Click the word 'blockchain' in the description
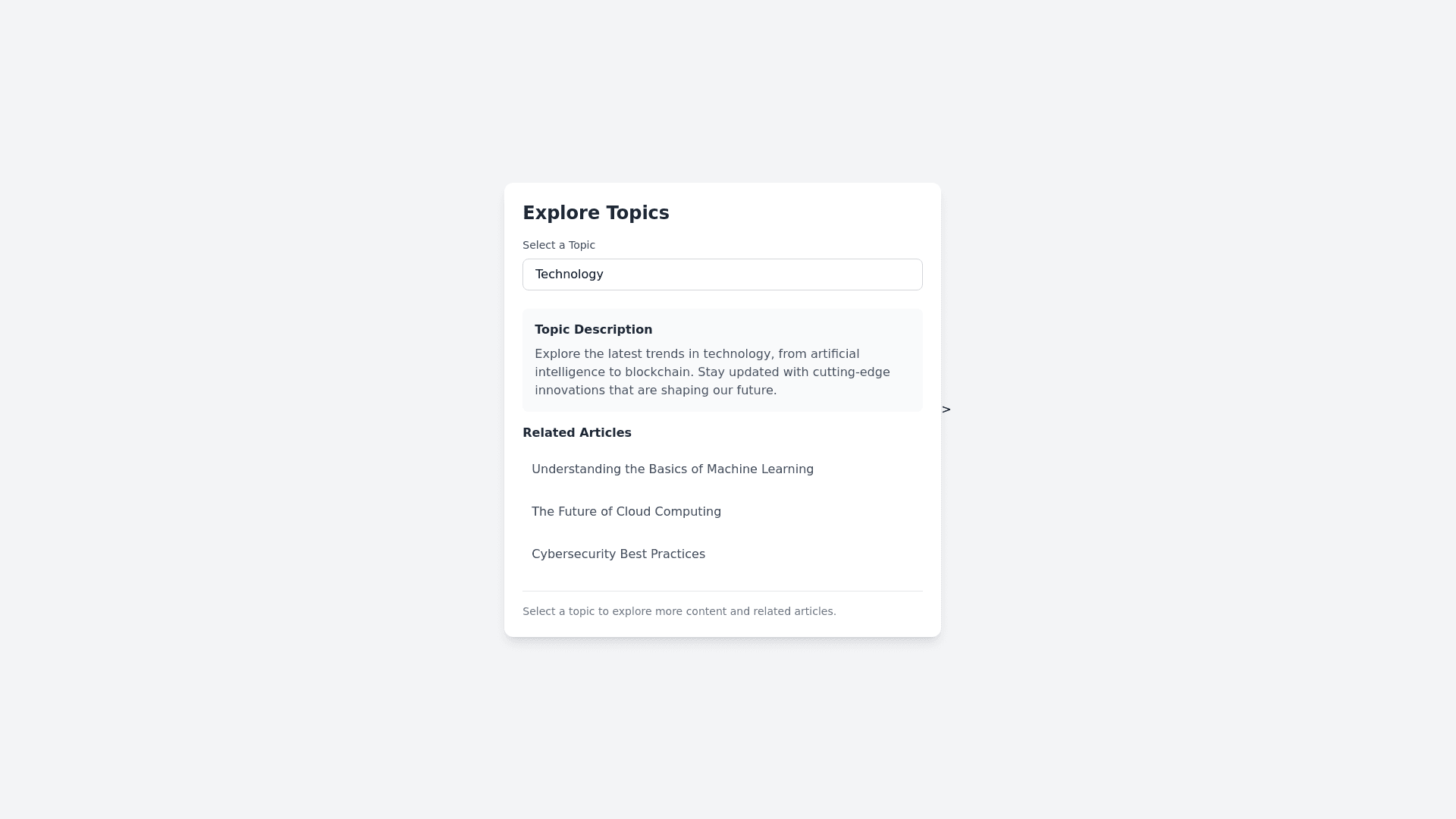 (657, 372)
